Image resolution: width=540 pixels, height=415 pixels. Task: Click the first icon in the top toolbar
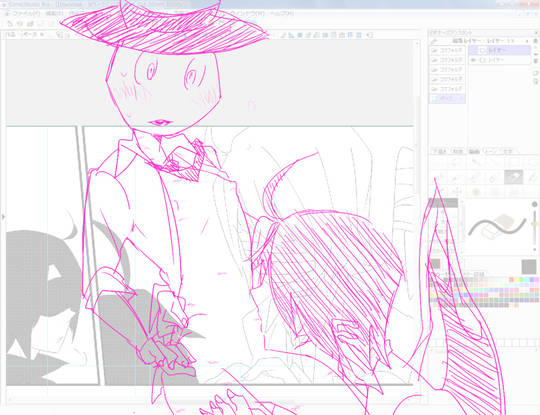[x=10, y=24]
